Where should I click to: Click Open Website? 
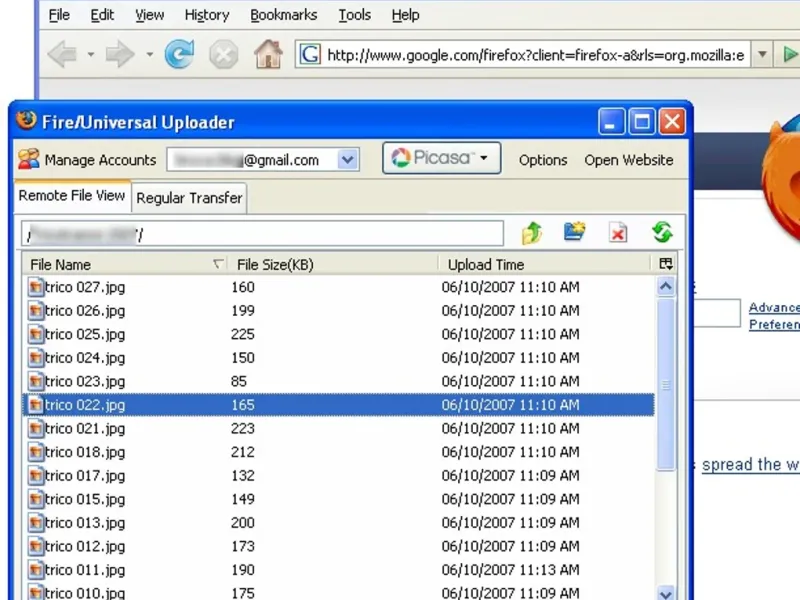pyautogui.click(x=629, y=160)
